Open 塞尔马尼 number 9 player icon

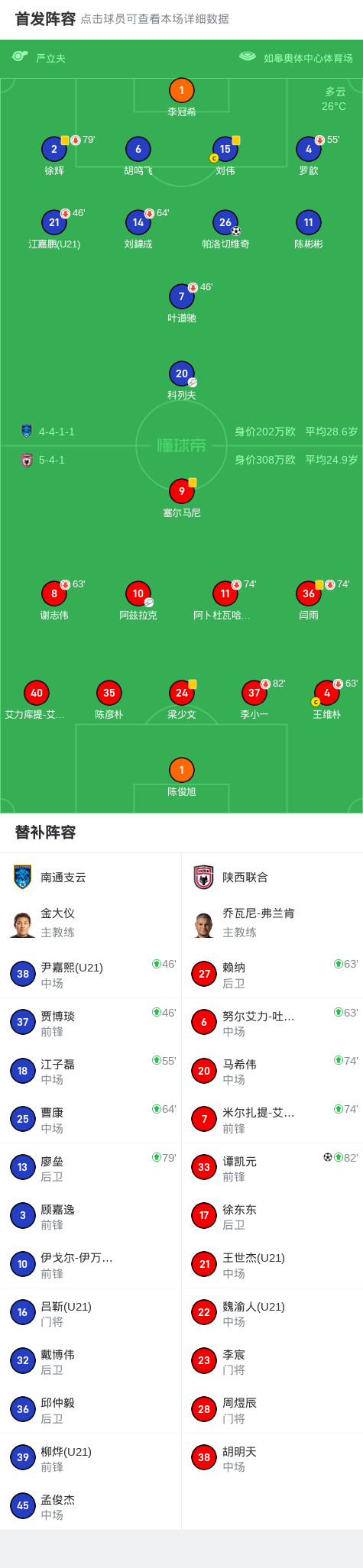pyautogui.click(x=181, y=491)
